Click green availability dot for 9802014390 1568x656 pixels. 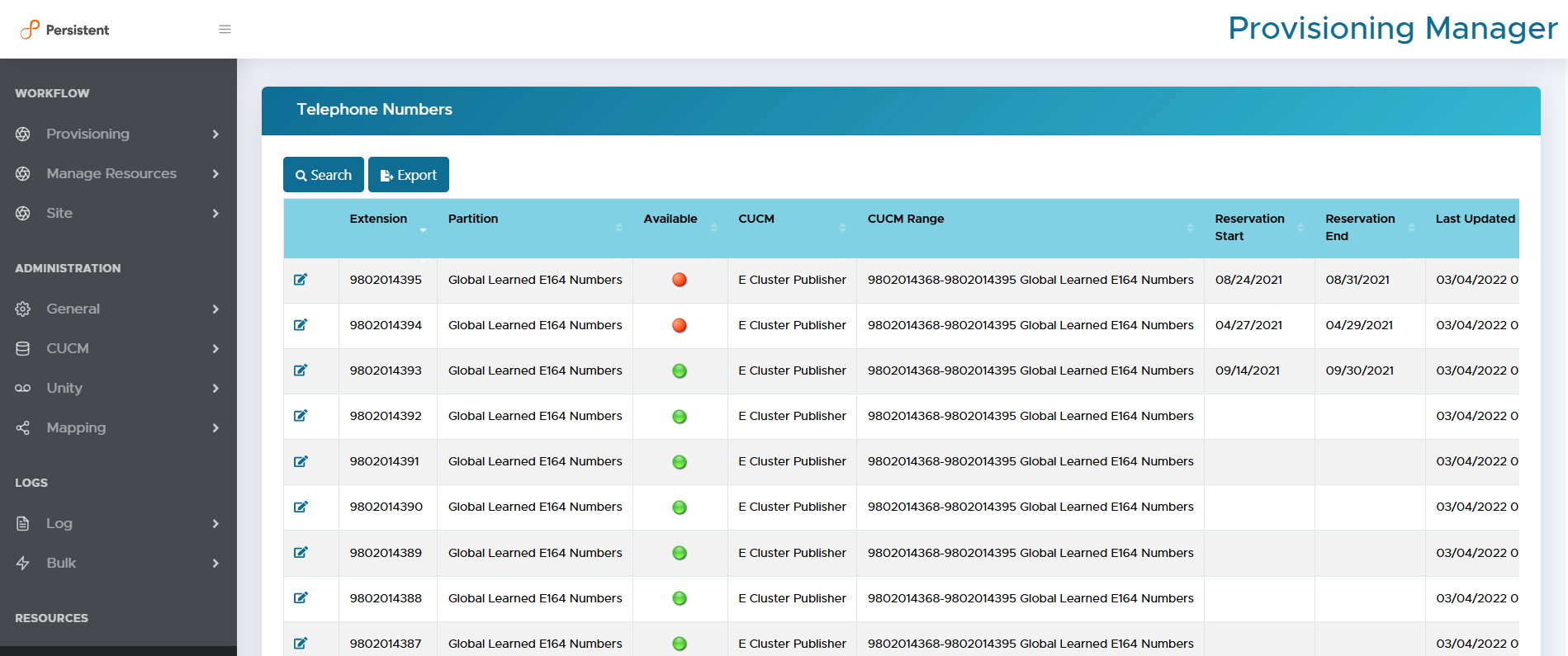pyautogui.click(x=680, y=507)
